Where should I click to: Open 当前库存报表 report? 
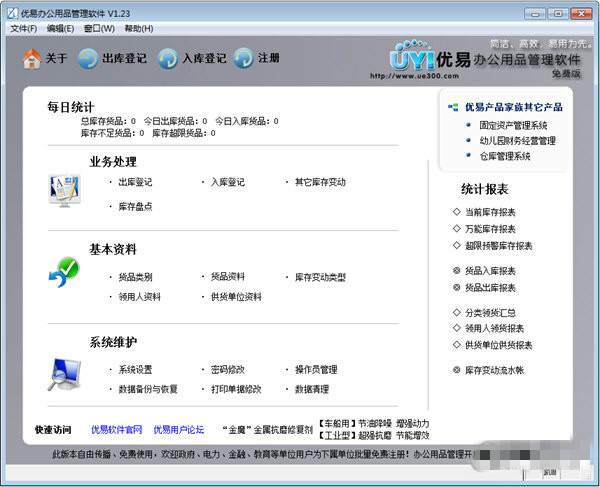coord(490,212)
